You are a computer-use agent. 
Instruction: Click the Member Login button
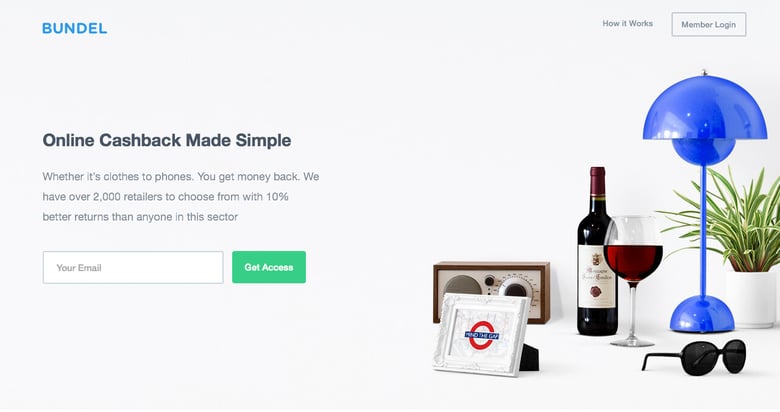[x=708, y=24]
